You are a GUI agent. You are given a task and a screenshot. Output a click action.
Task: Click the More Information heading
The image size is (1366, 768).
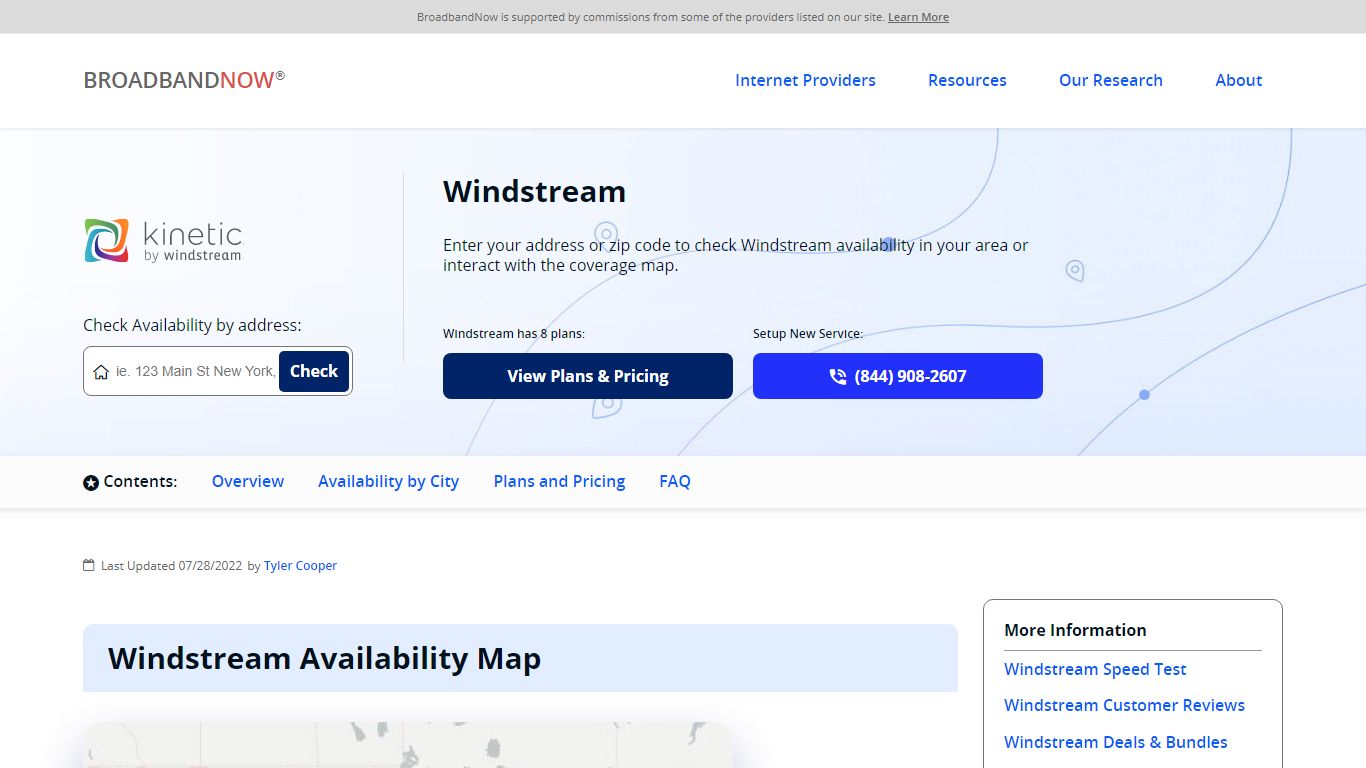[x=1075, y=630]
